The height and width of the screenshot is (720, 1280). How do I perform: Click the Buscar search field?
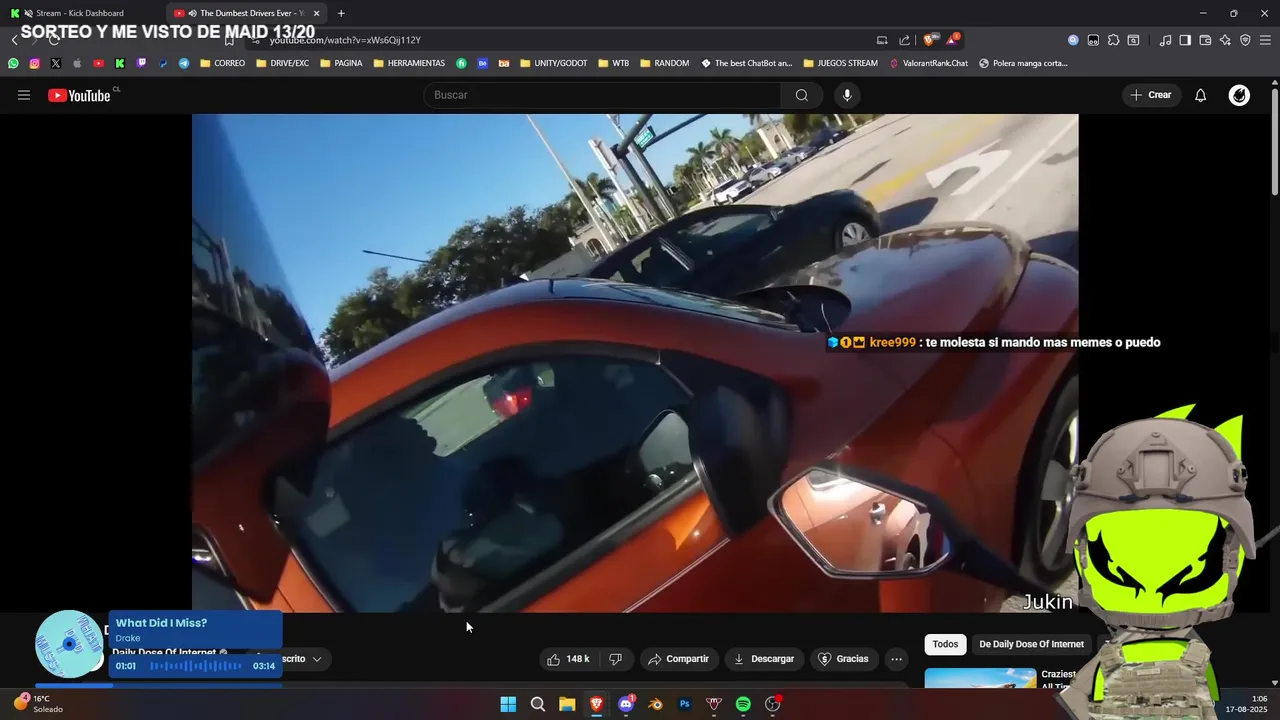(602, 95)
